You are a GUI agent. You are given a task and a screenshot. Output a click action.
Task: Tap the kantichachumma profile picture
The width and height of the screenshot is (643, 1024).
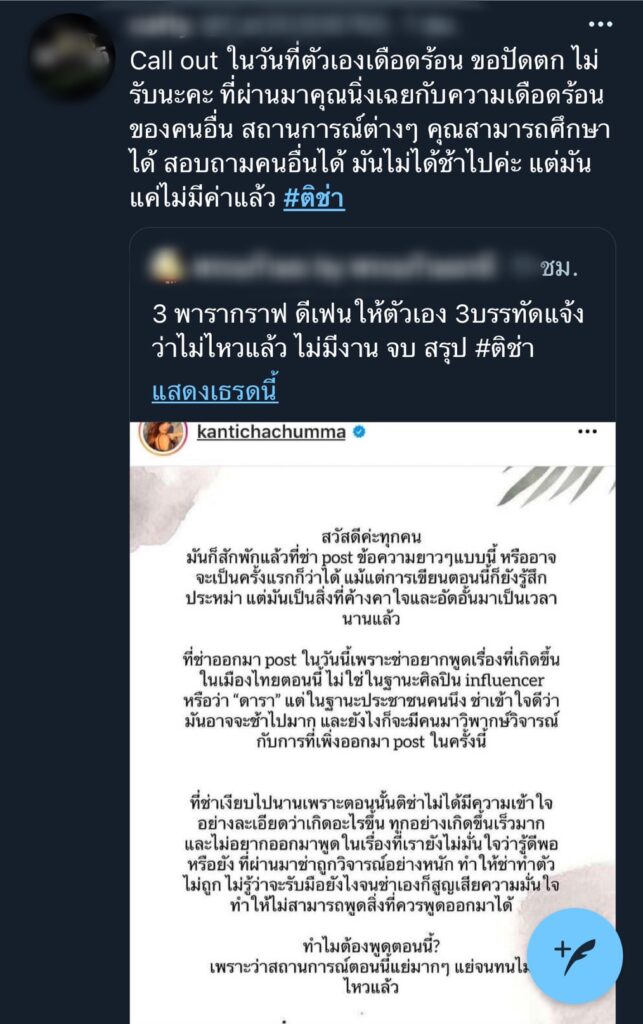(x=162, y=436)
